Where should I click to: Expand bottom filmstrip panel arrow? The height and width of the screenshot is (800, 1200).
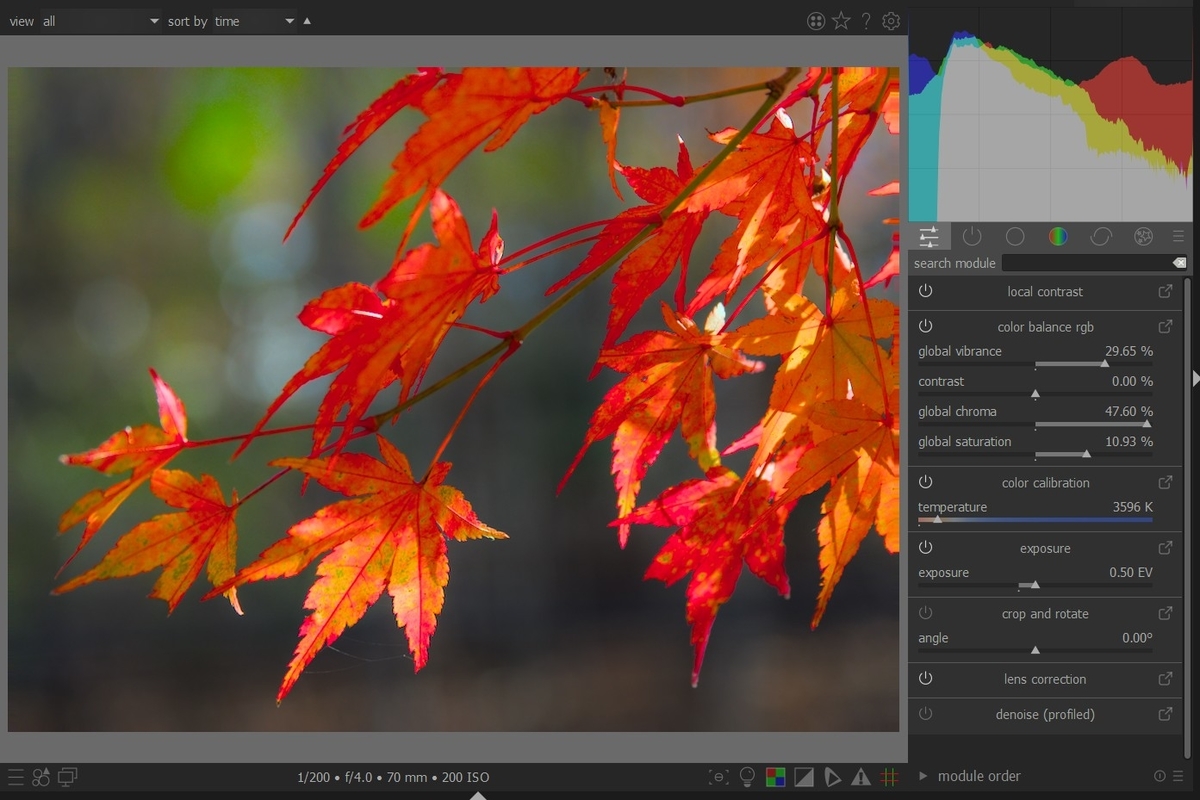click(x=478, y=796)
